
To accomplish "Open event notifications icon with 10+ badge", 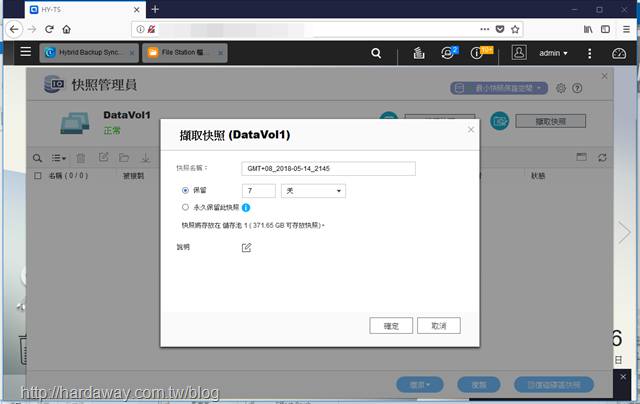I will click(477, 53).
